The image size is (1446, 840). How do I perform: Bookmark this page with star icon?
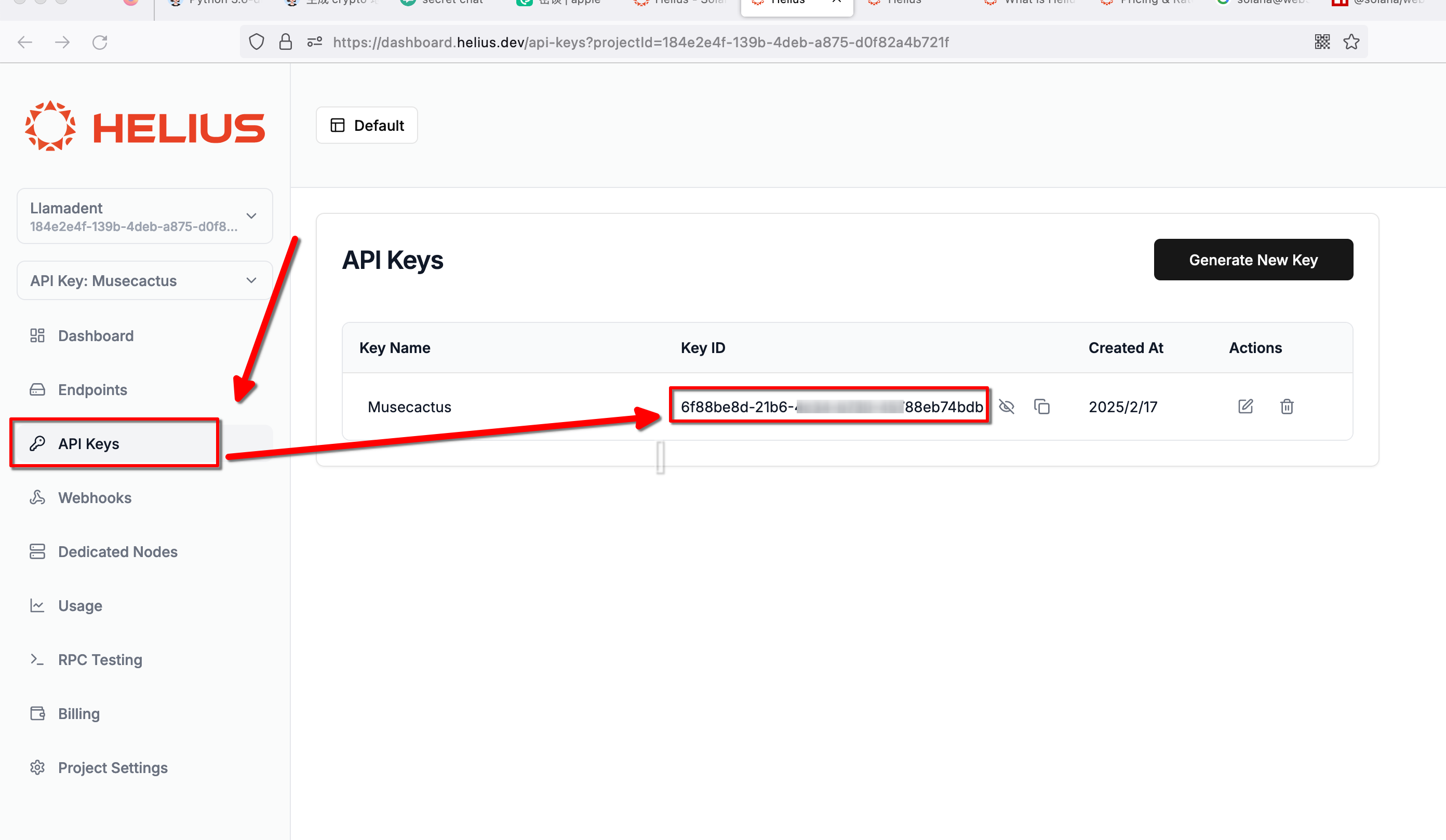(x=1351, y=42)
